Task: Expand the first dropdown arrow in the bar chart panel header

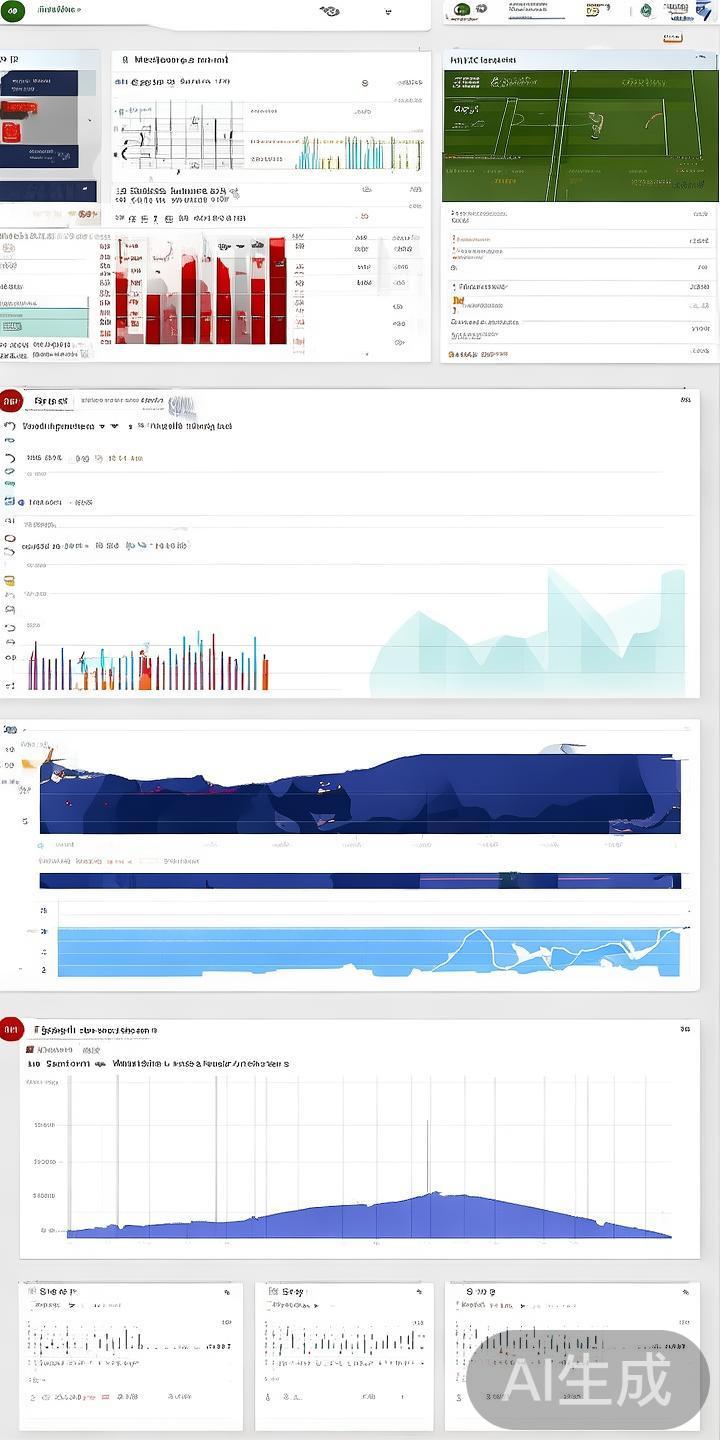Action: pyautogui.click(x=114, y=426)
